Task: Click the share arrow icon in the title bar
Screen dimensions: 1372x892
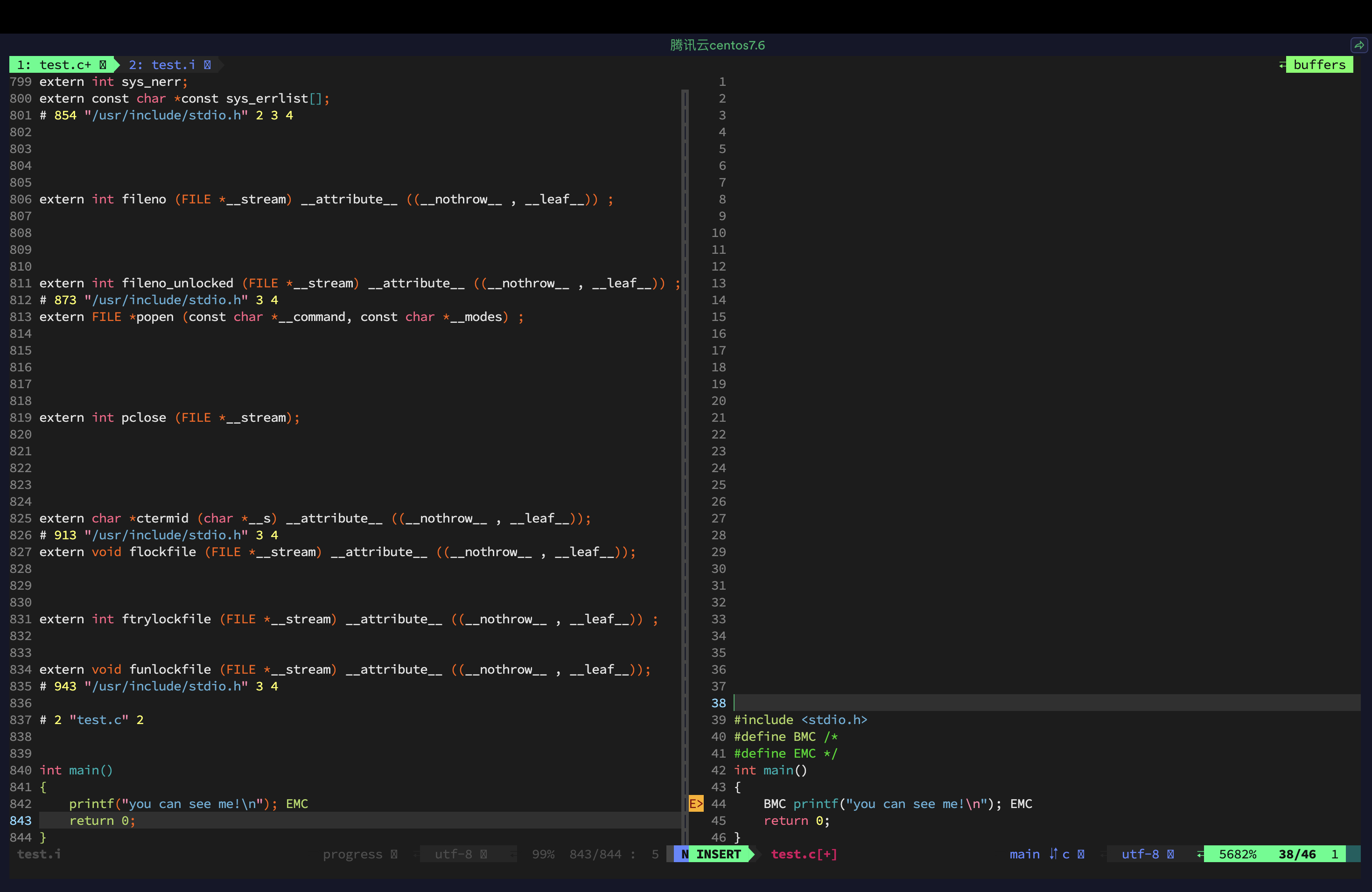Action: 1359,45
